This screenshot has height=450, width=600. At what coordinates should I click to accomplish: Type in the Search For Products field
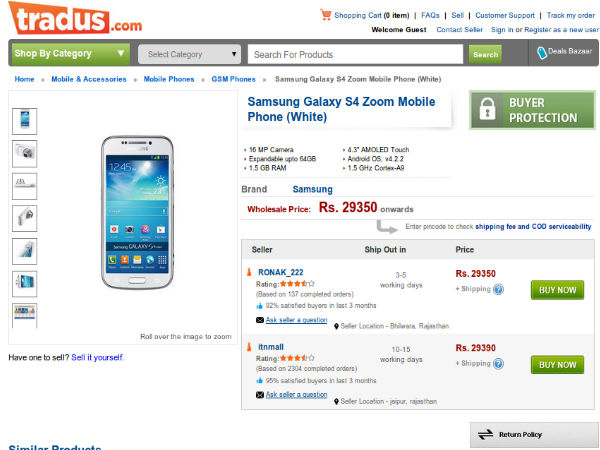(357, 54)
